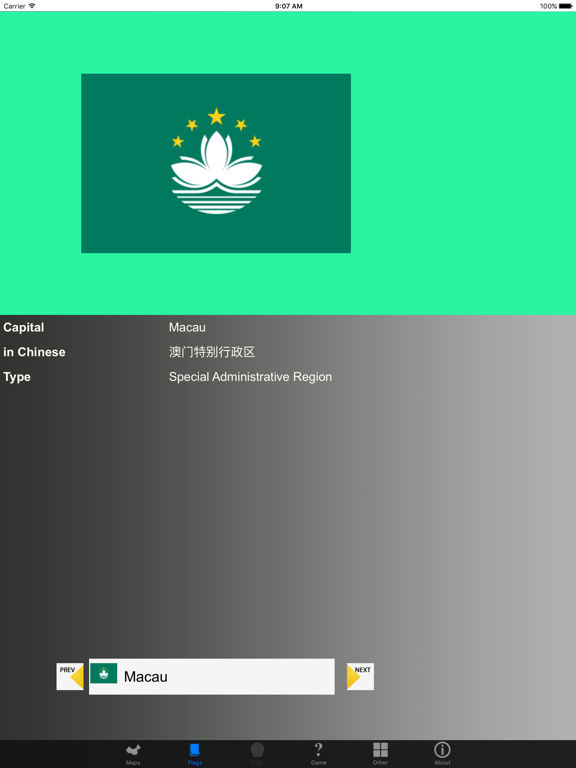Open the COA tab
The image size is (576, 768).
click(x=257, y=754)
